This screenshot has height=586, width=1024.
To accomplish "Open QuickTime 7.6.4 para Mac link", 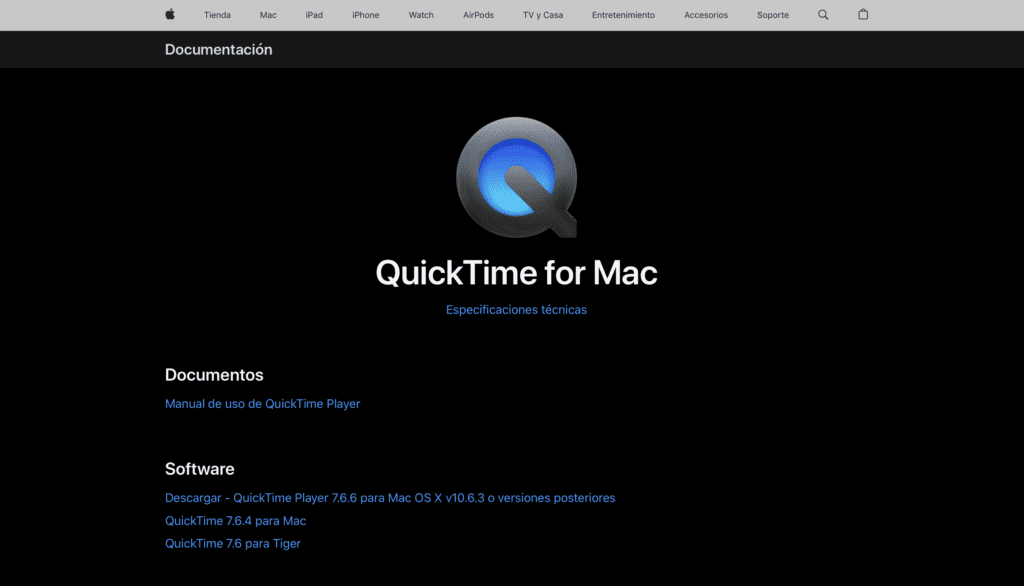I will point(236,521).
